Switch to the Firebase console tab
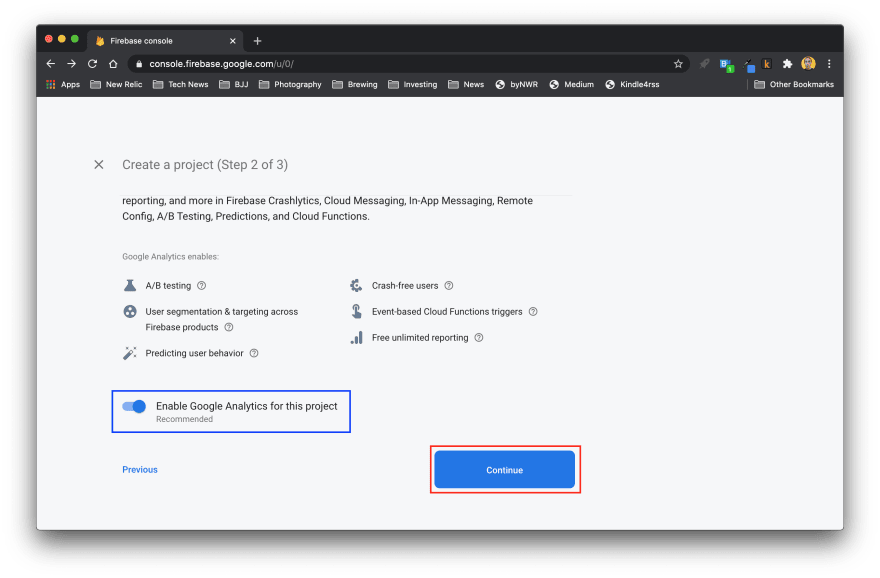This screenshot has width=880, height=578. [160, 41]
